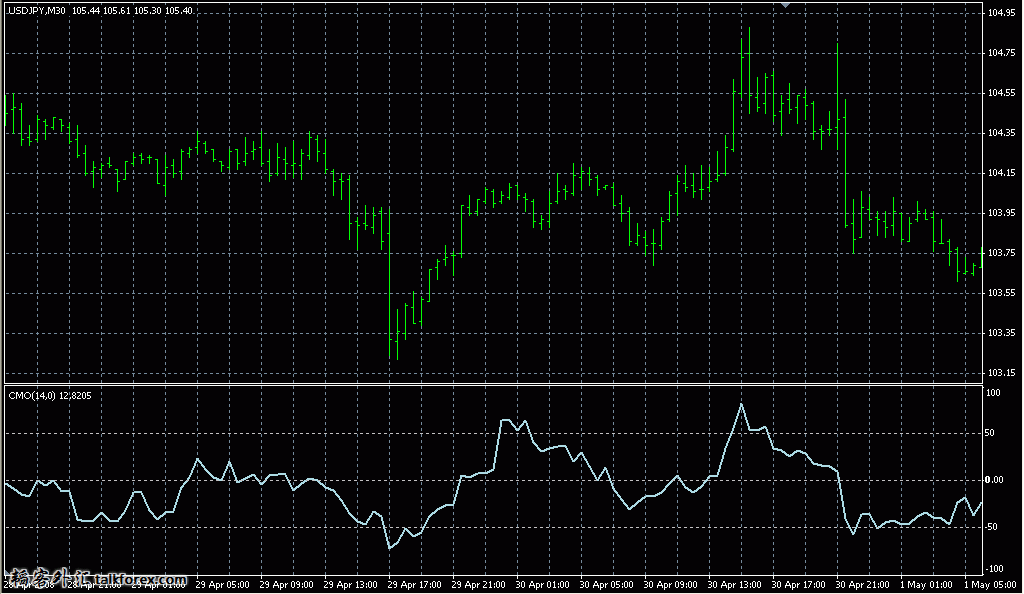Click the 30 Apr 09:00 time label
1024x594 pixels.
[670, 585]
